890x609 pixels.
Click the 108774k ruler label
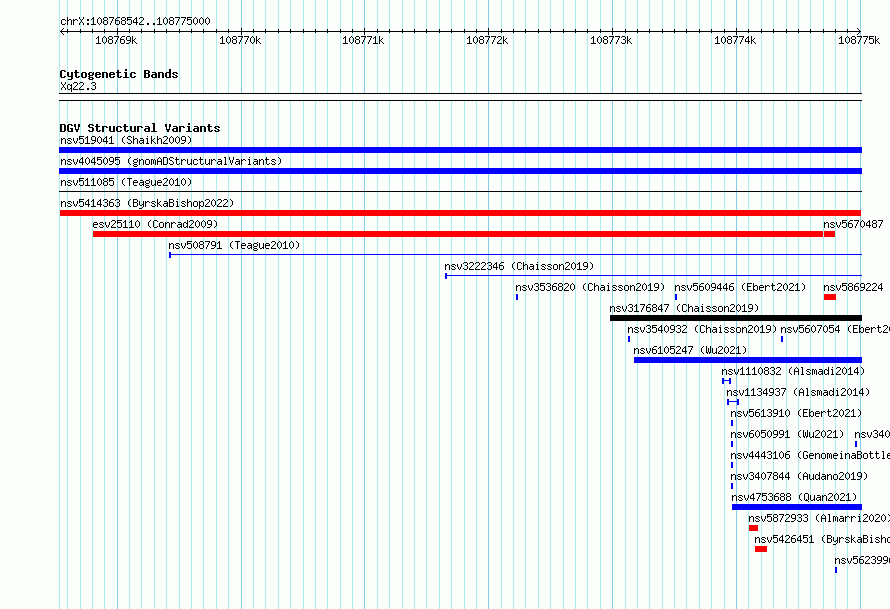coord(735,40)
